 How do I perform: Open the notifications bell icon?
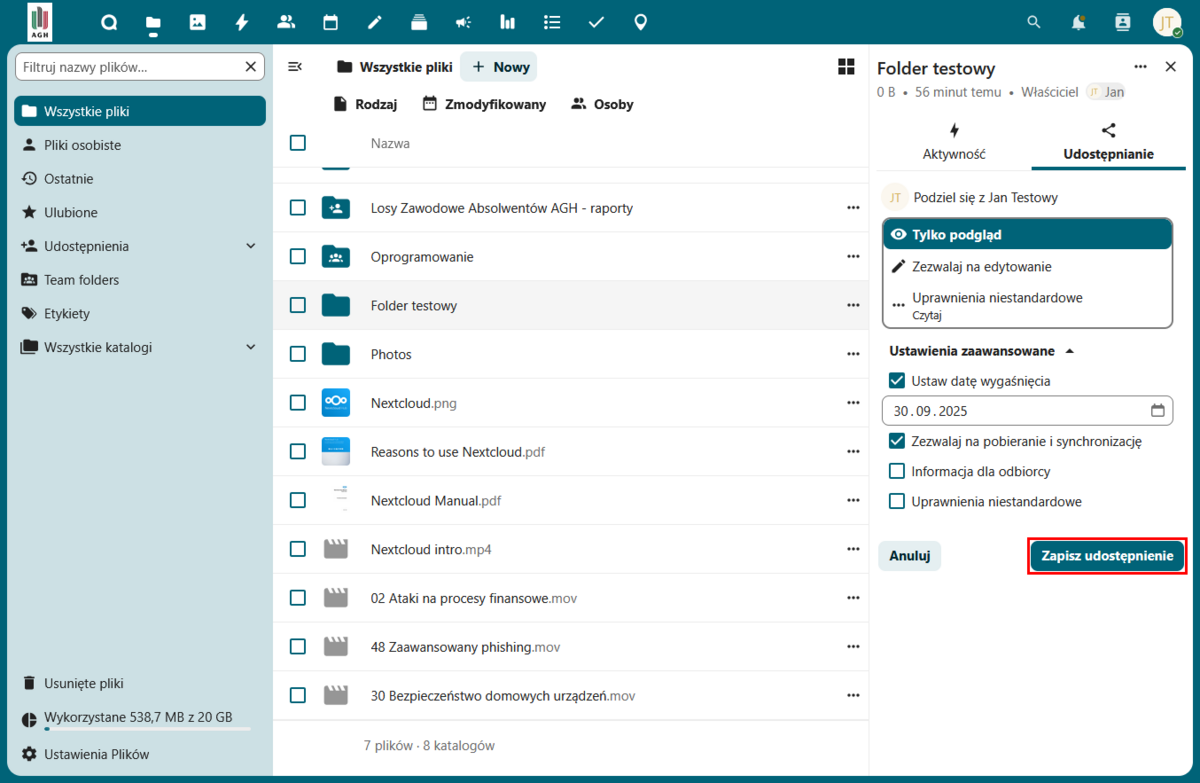pos(1078,22)
